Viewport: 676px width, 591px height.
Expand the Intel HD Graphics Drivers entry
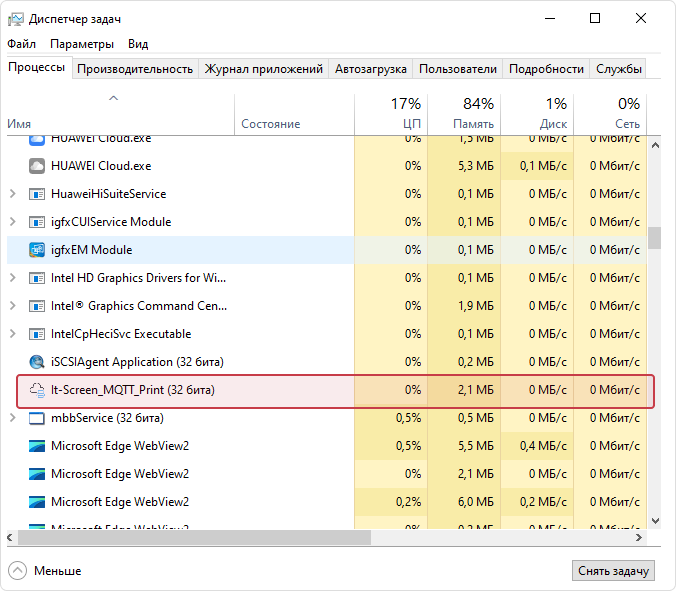coord(12,278)
